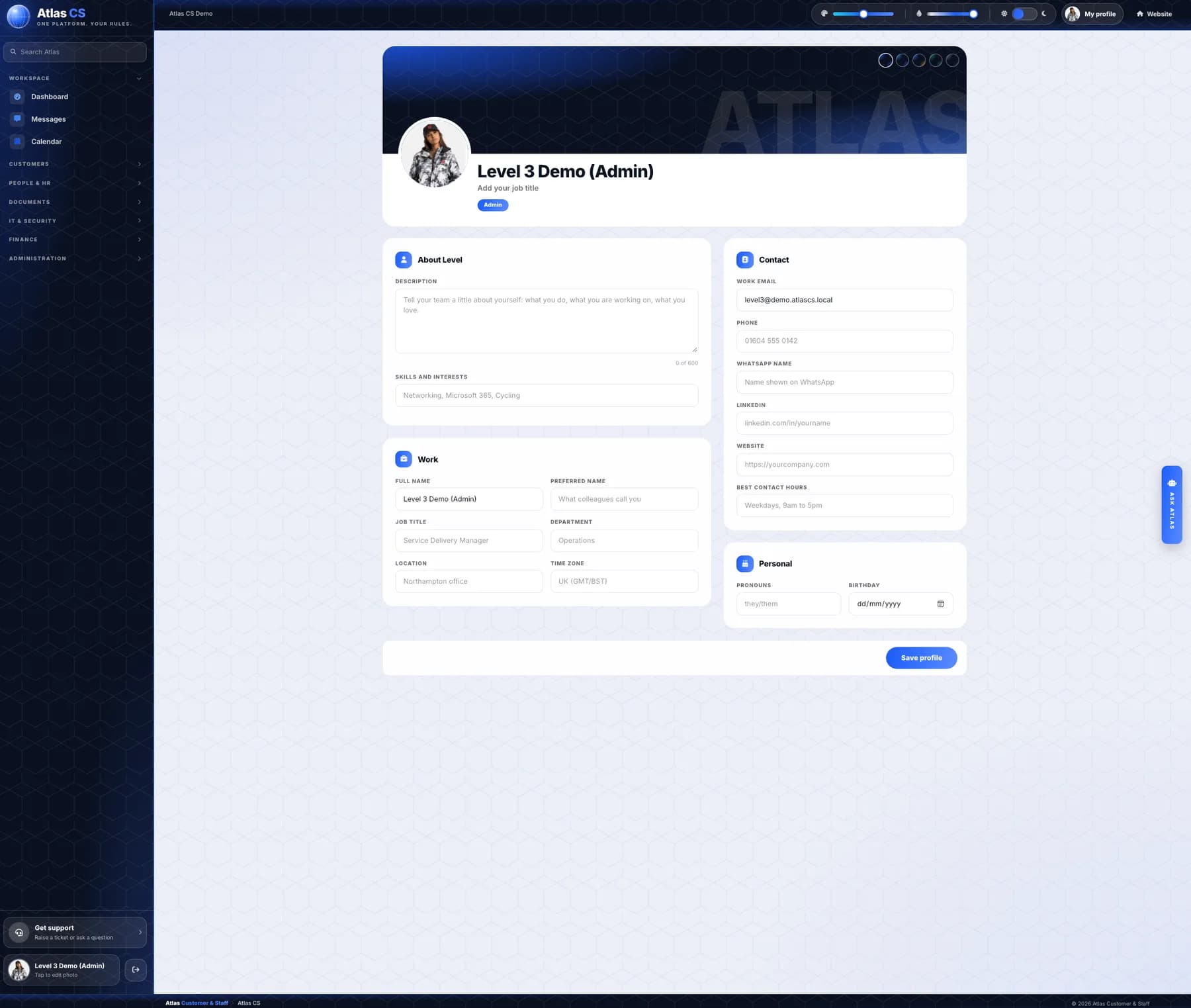Expand the Documents sidebar section
Viewport: 1191px width, 1008px height.
pos(75,202)
